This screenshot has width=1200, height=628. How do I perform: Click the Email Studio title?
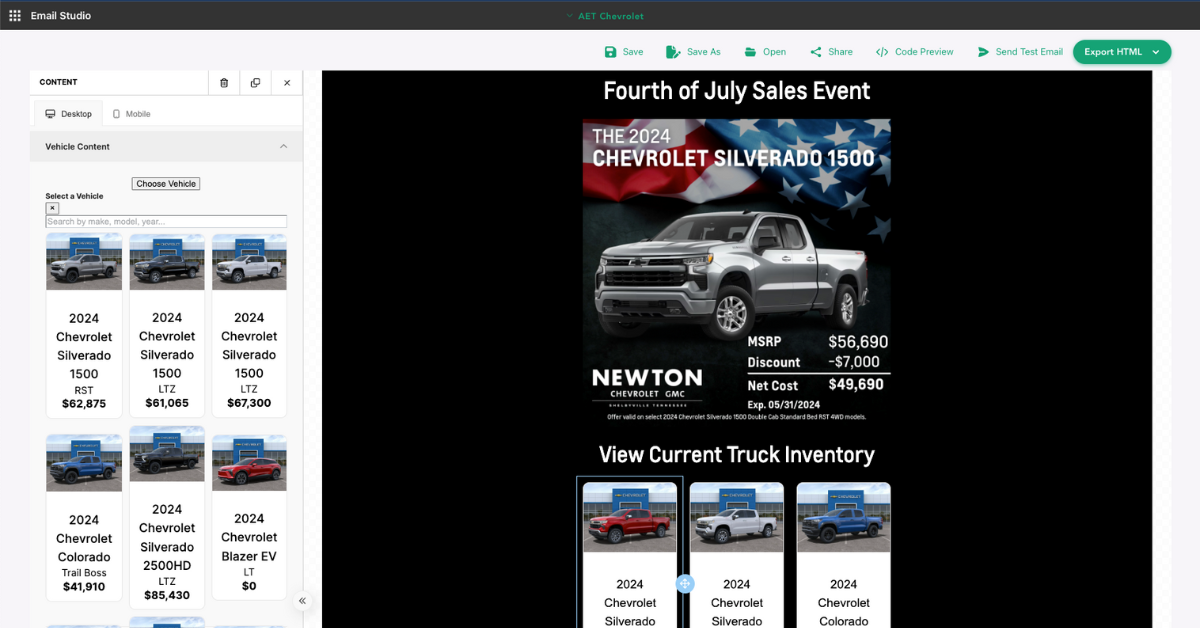coord(61,16)
